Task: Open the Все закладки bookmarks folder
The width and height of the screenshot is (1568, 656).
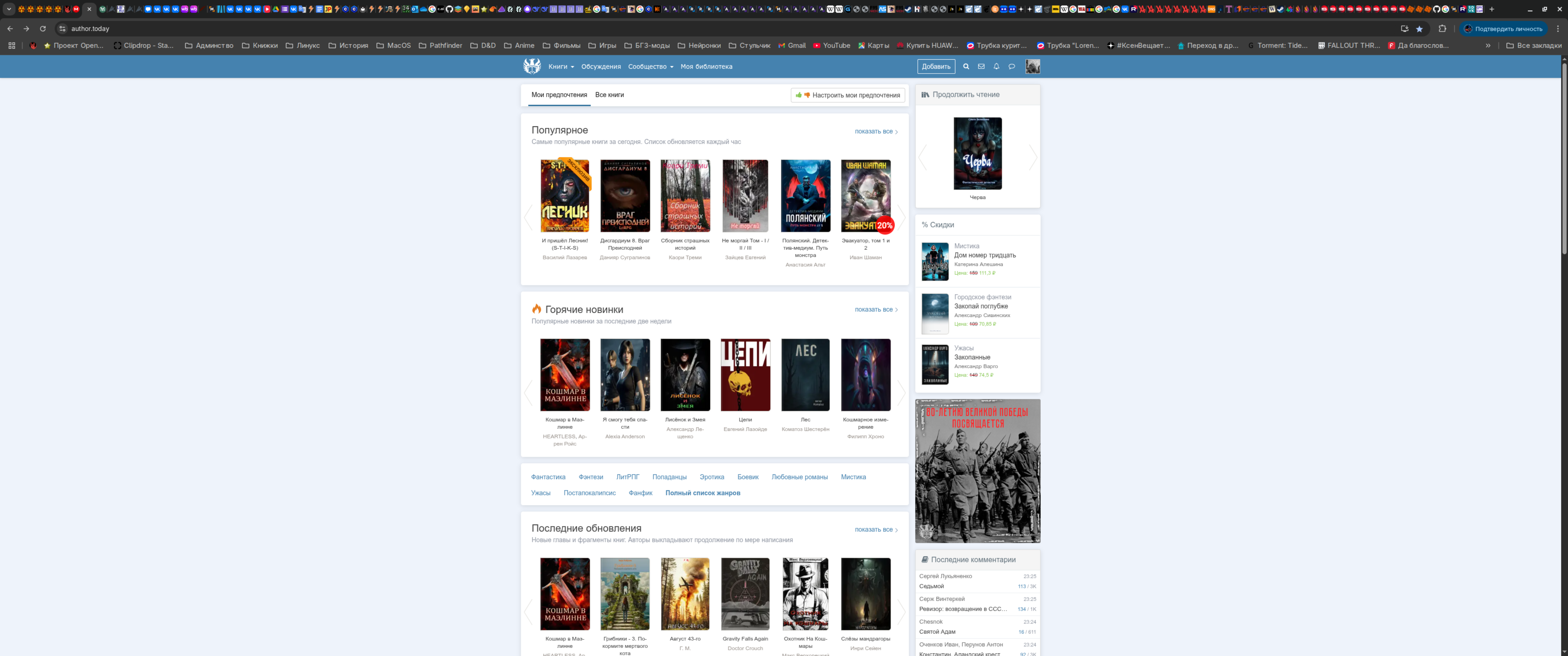Action: pyautogui.click(x=1533, y=46)
